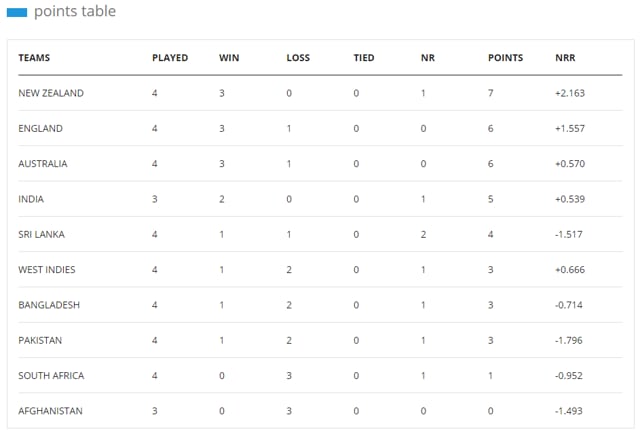Open the INDIA team entry
The width and height of the screenshot is (640, 434).
click(31, 199)
